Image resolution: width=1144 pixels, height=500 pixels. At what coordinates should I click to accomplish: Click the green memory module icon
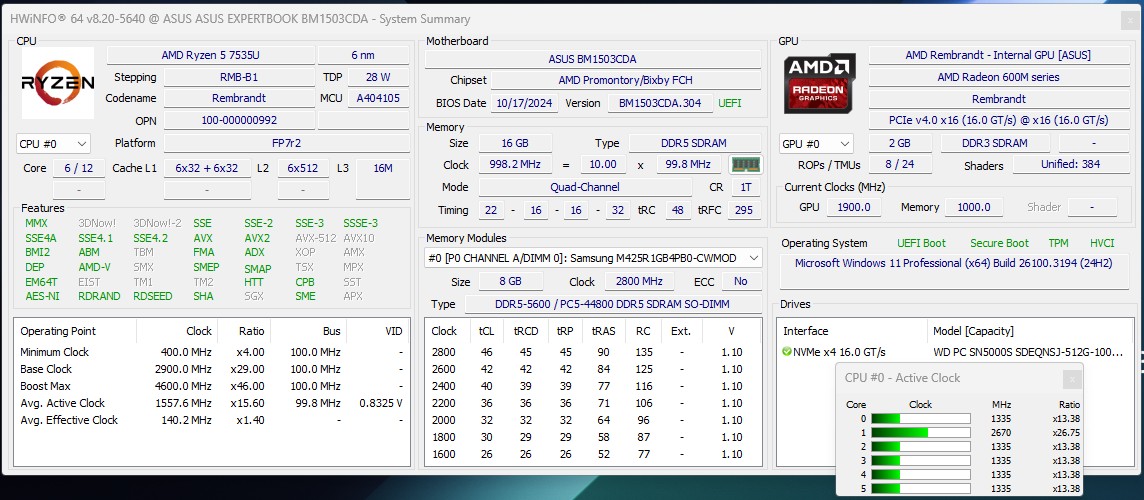tap(746, 165)
